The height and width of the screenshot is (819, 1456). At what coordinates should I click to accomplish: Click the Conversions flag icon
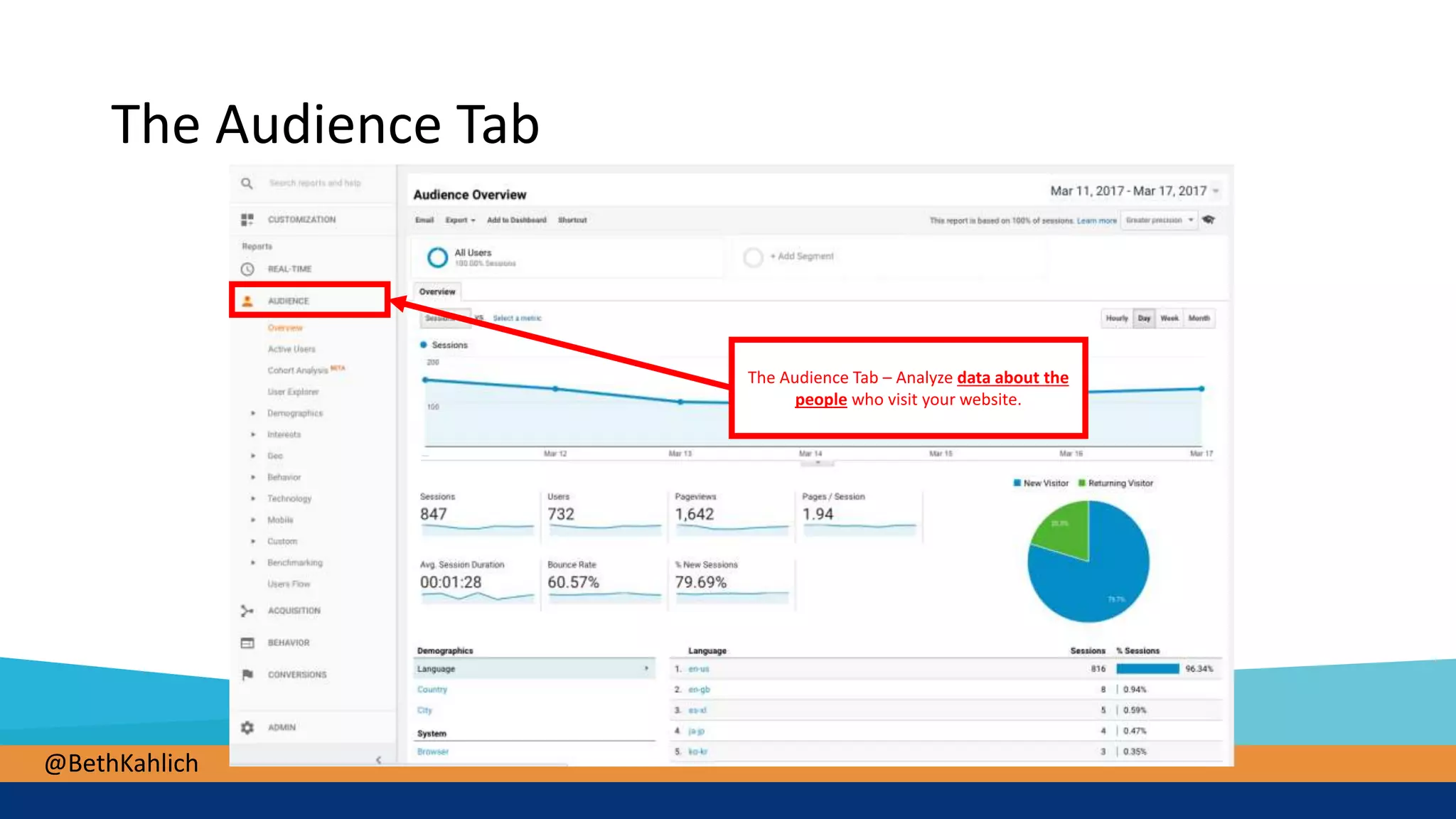point(247,675)
